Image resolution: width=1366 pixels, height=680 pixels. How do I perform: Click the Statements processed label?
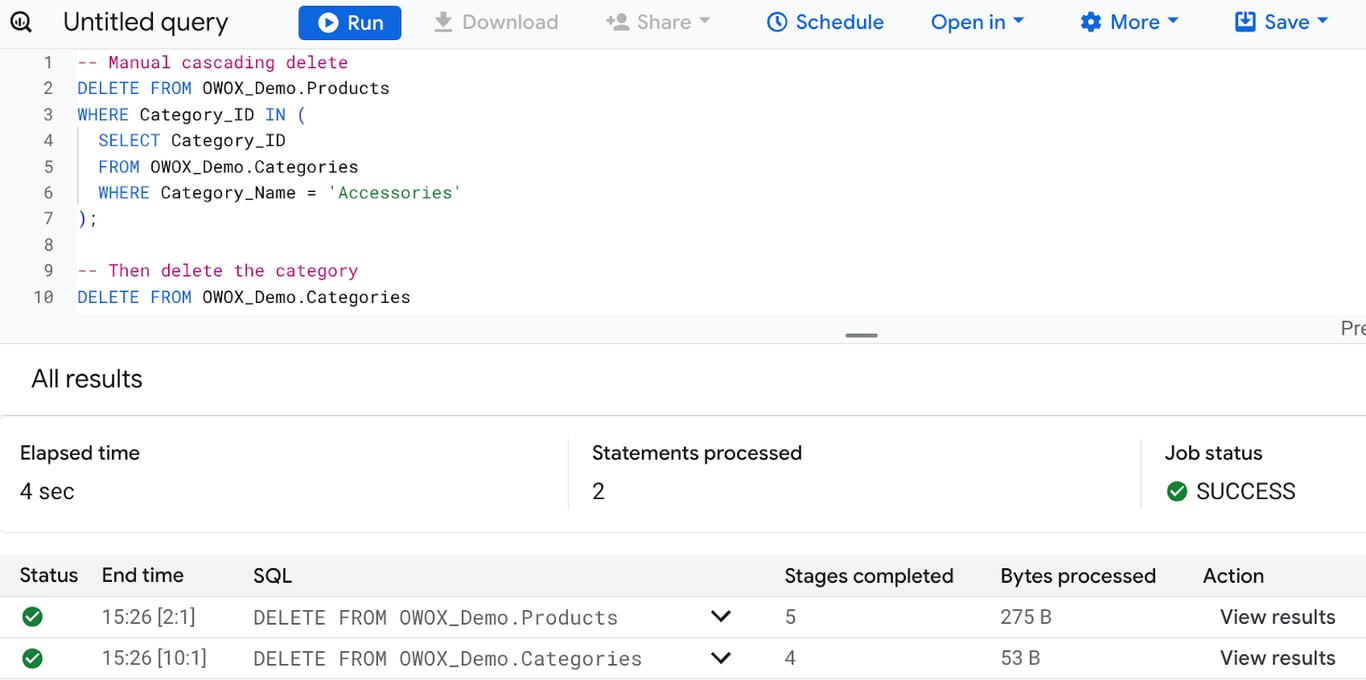point(697,453)
